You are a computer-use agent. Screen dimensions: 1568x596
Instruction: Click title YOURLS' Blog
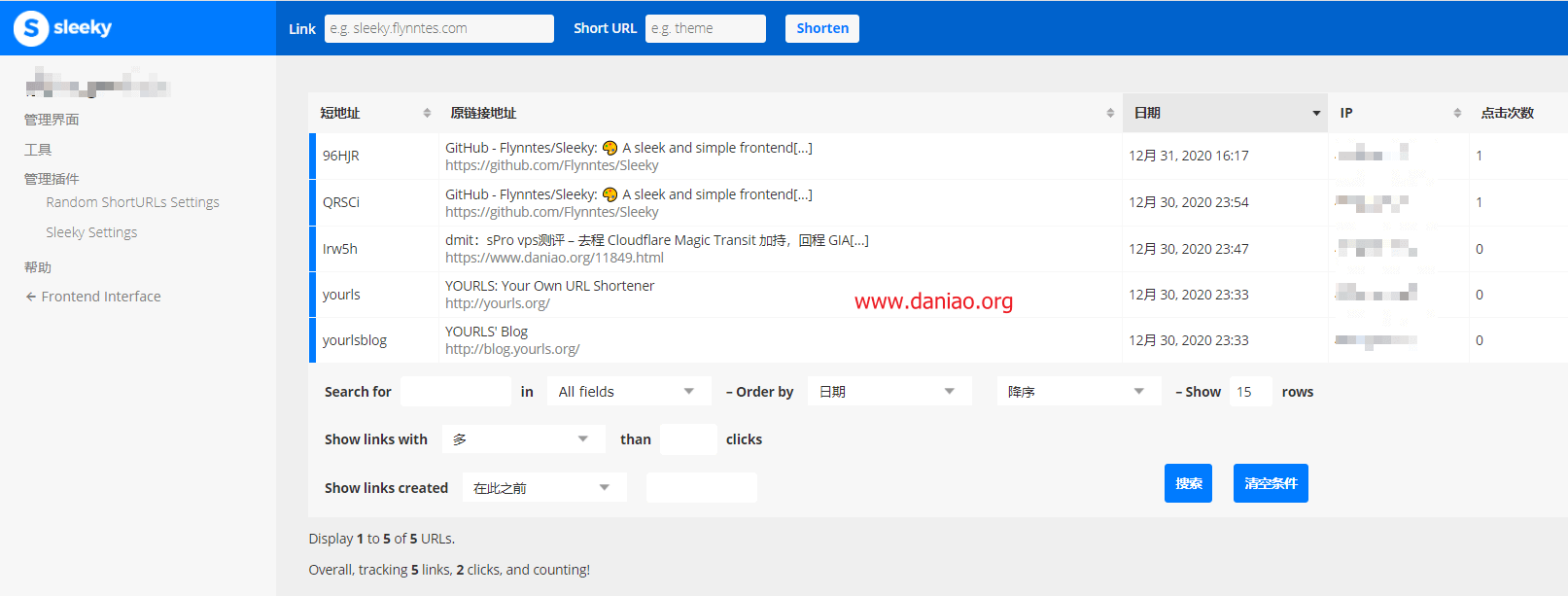click(486, 332)
